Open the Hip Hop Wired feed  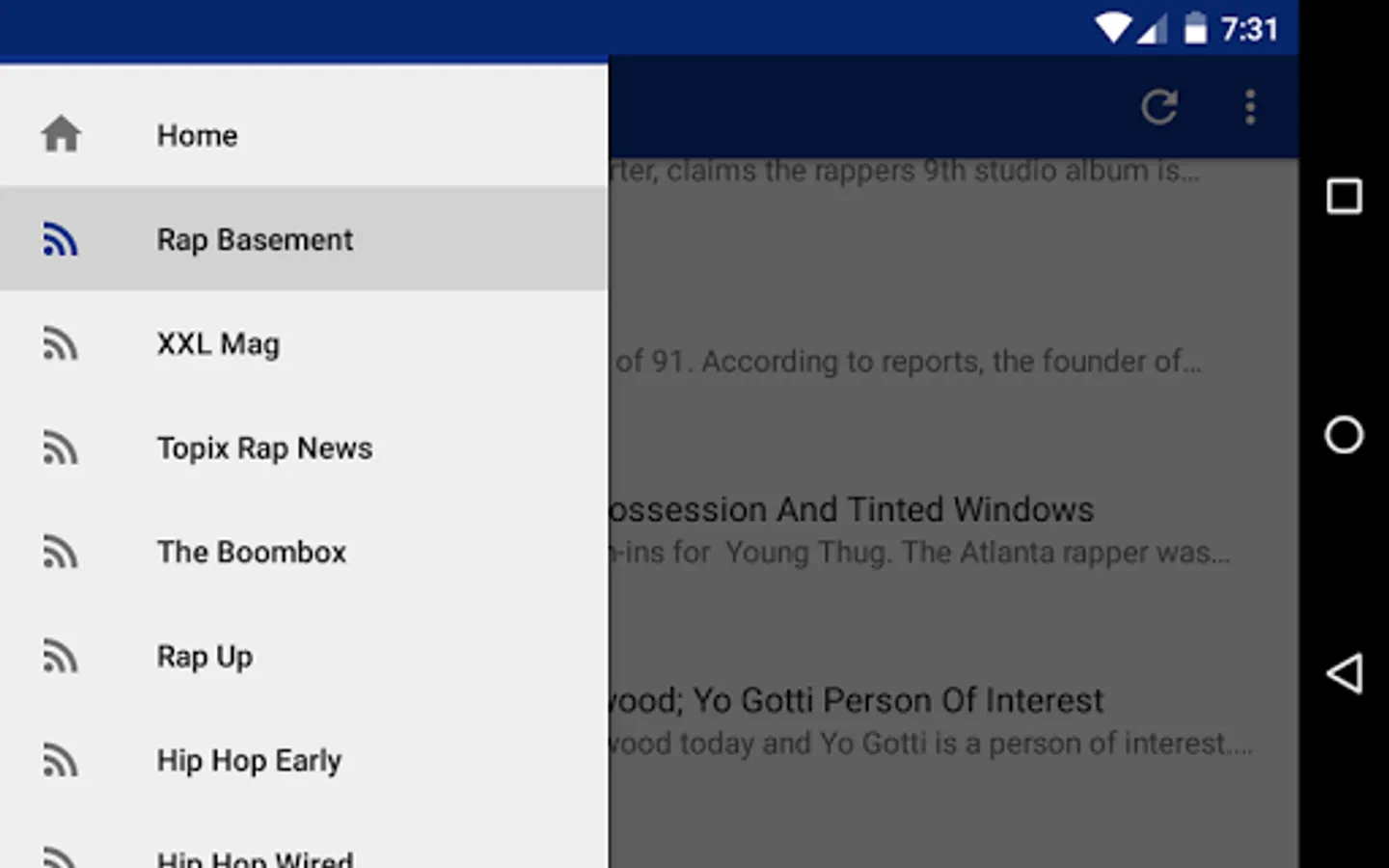pos(304,840)
